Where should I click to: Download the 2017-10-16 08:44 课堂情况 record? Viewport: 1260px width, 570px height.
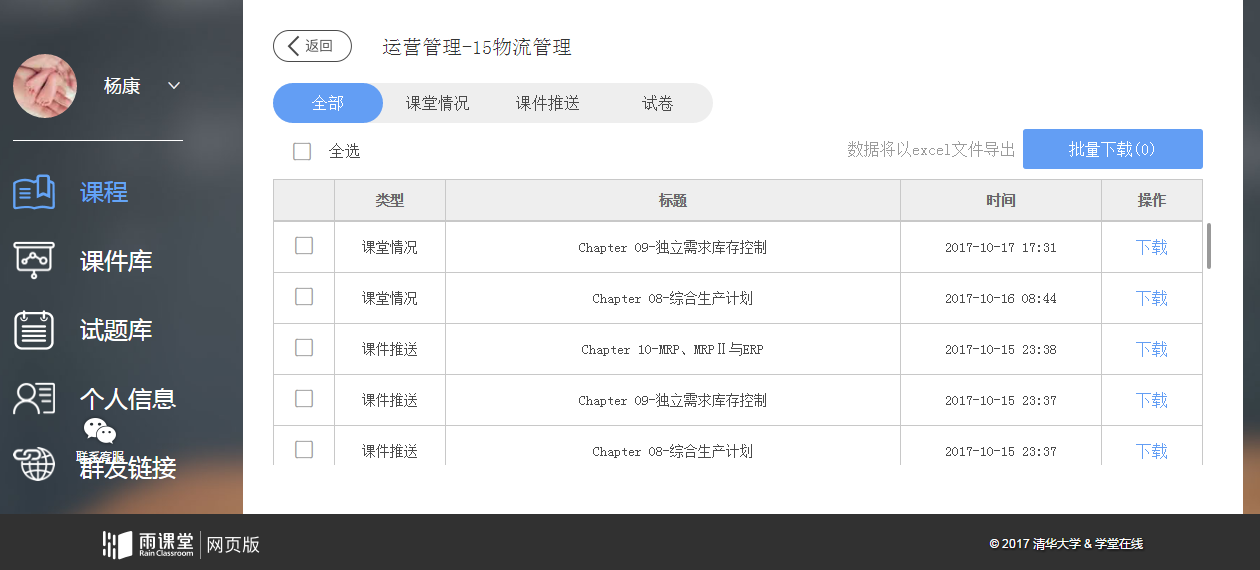pyautogui.click(x=1151, y=298)
